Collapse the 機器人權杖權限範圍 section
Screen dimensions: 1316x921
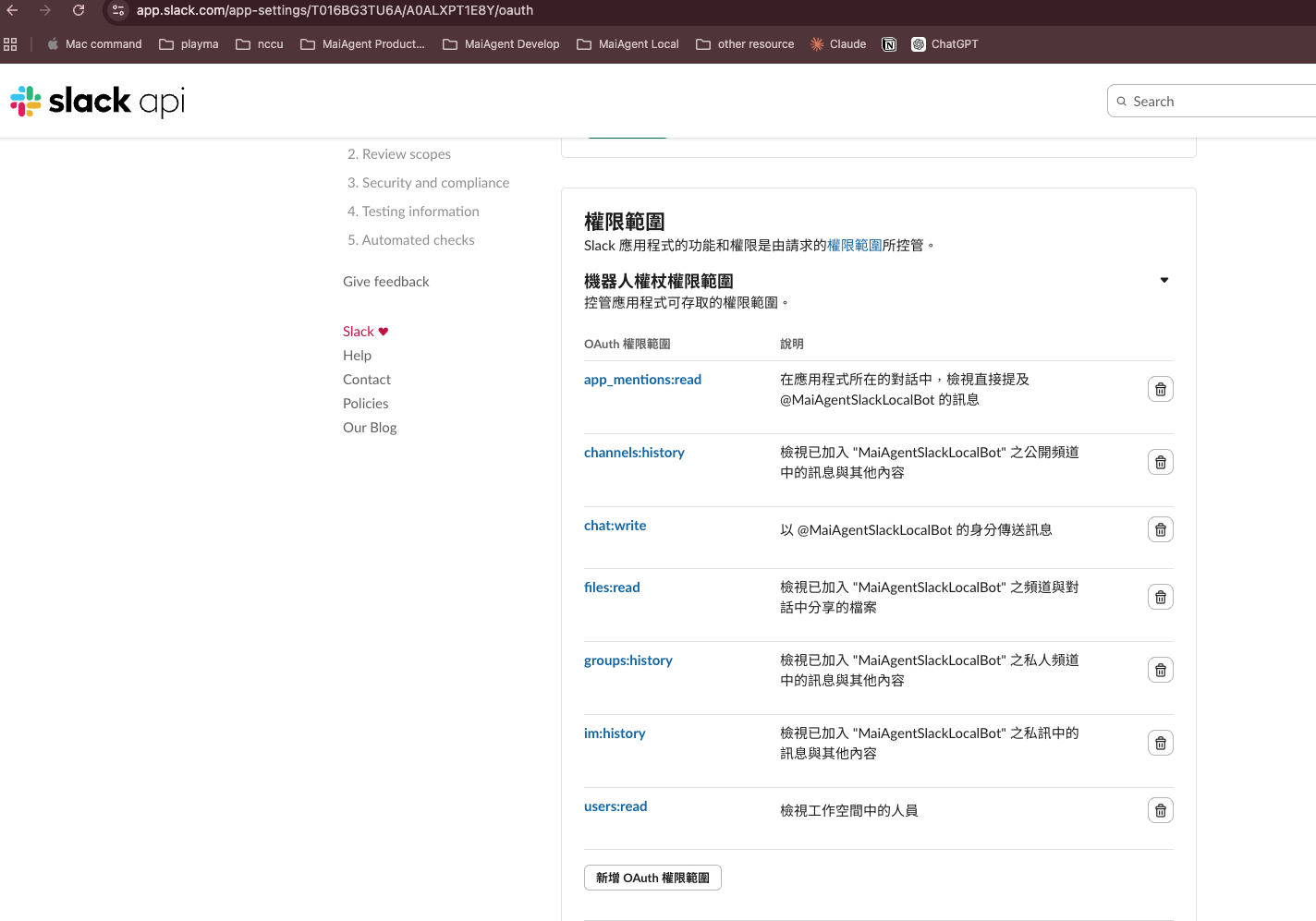click(x=1164, y=281)
